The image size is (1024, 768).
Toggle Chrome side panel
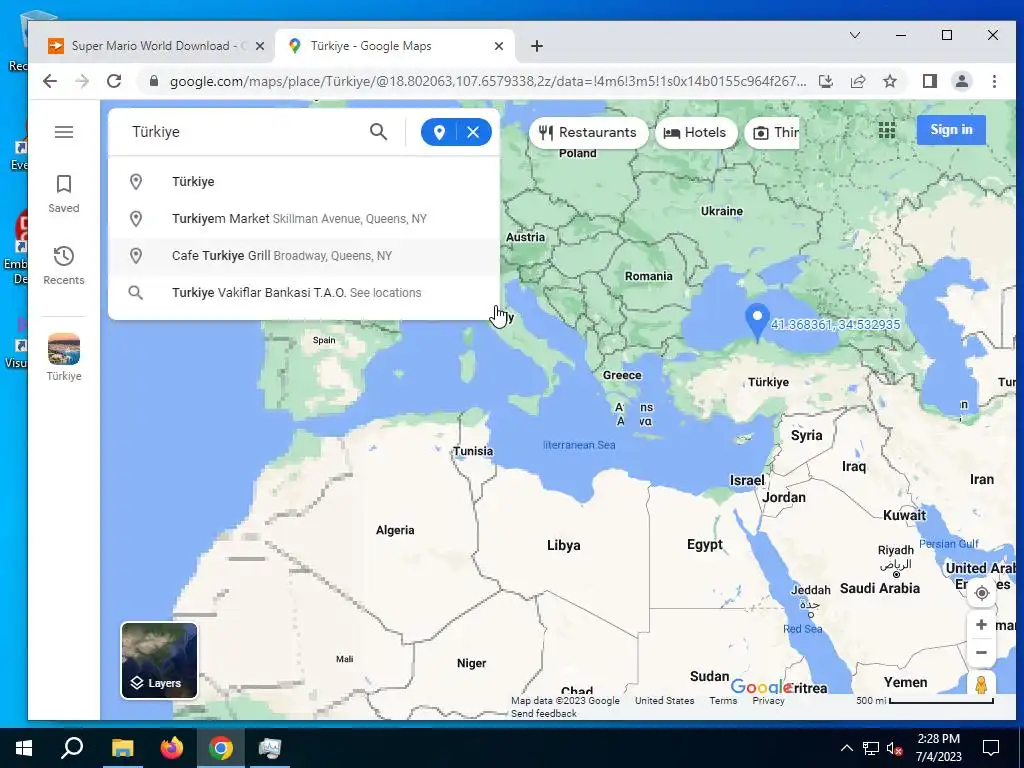coord(930,81)
